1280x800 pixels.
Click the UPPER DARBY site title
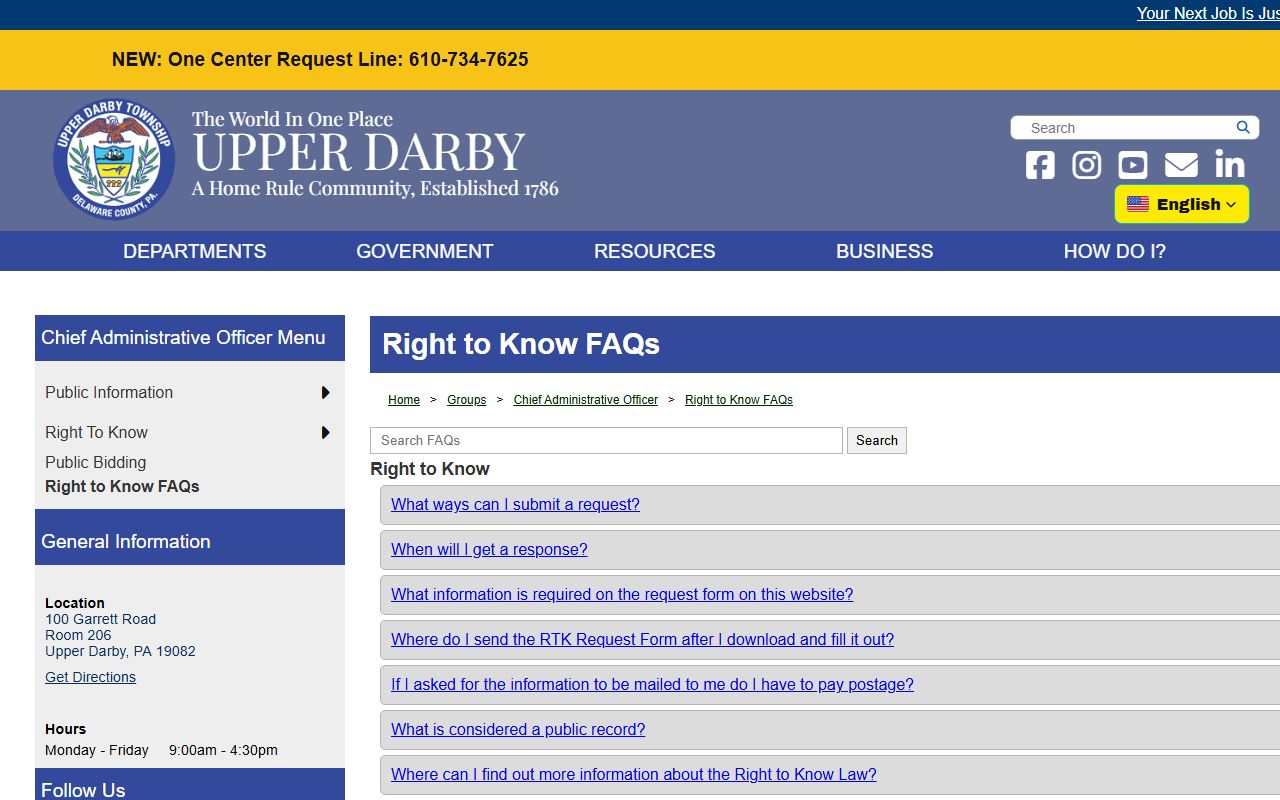coord(359,152)
